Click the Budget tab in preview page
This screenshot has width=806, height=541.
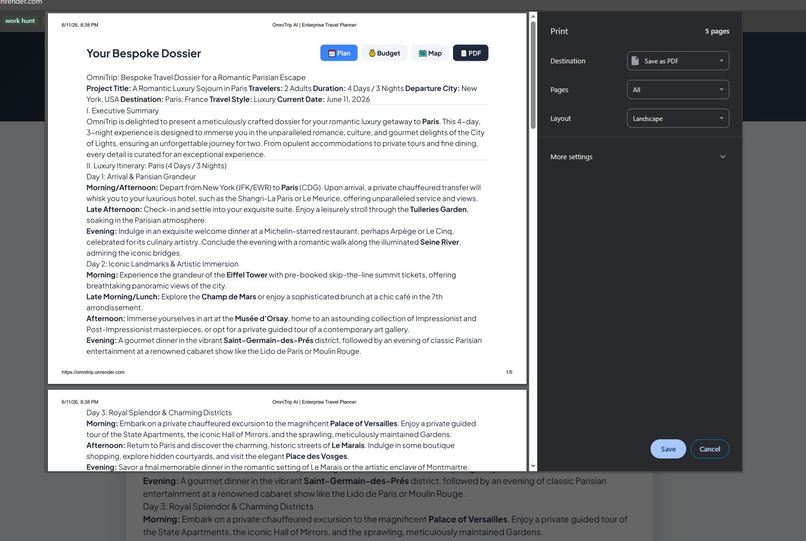point(384,53)
